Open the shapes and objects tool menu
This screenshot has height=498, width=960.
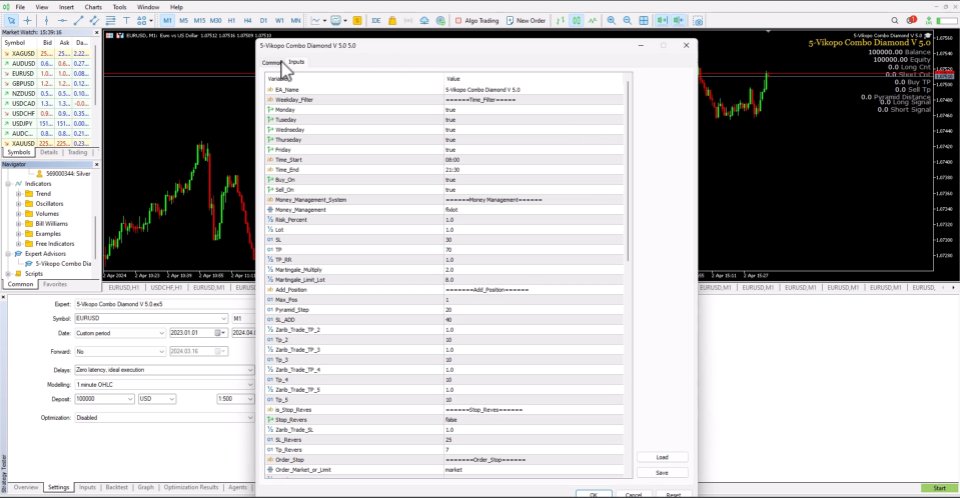click(x=144, y=20)
